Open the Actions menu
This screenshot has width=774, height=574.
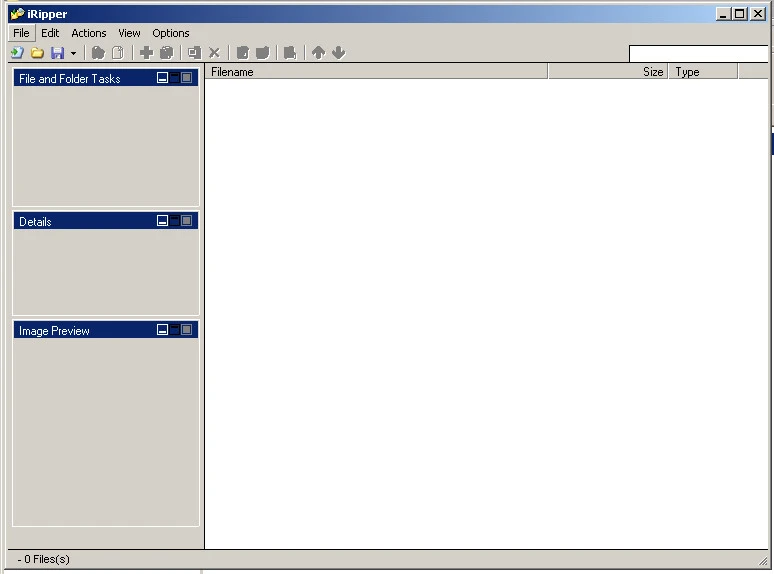[x=89, y=33]
